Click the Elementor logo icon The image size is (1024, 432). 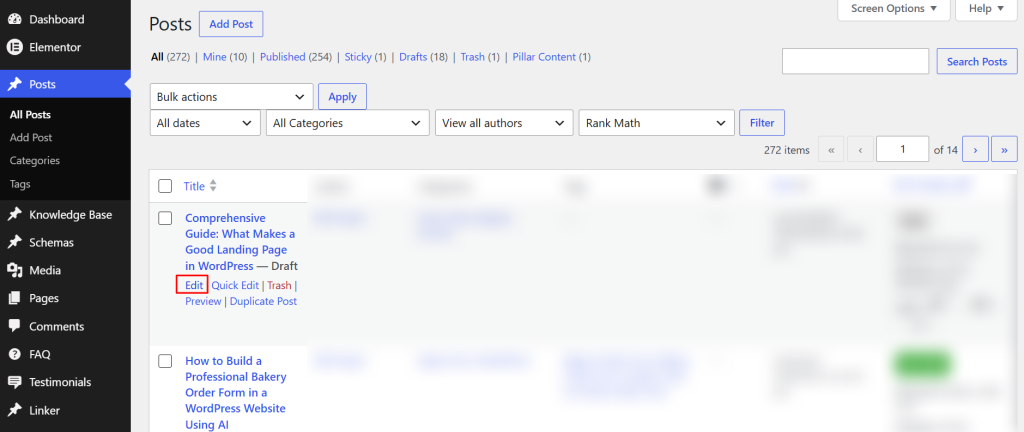tap(14, 47)
